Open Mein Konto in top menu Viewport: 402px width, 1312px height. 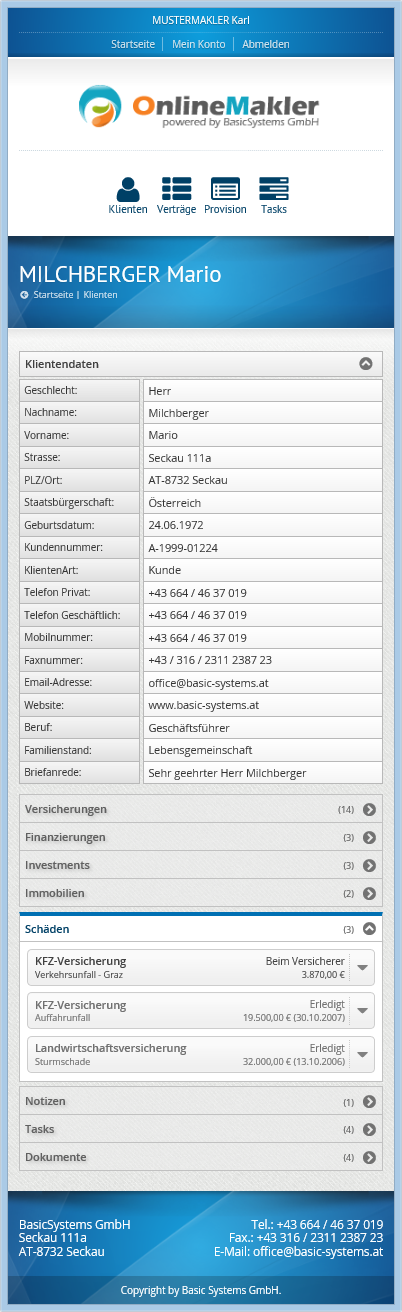(198, 44)
